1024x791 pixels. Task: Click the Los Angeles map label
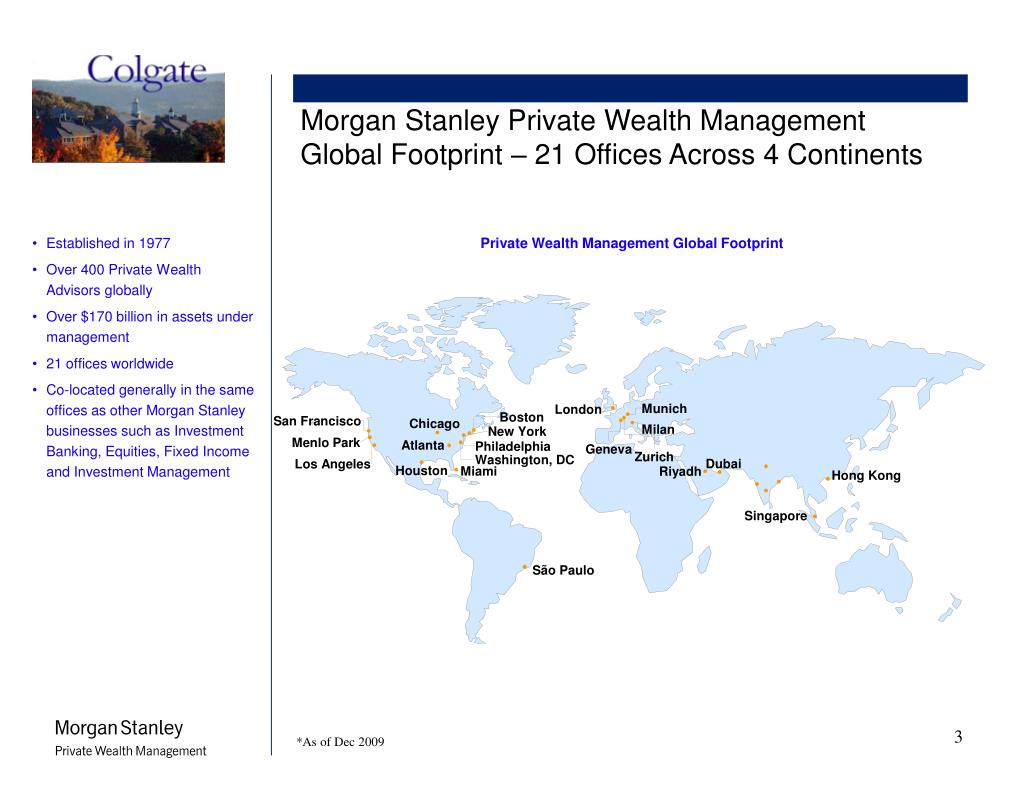pyautogui.click(x=332, y=464)
